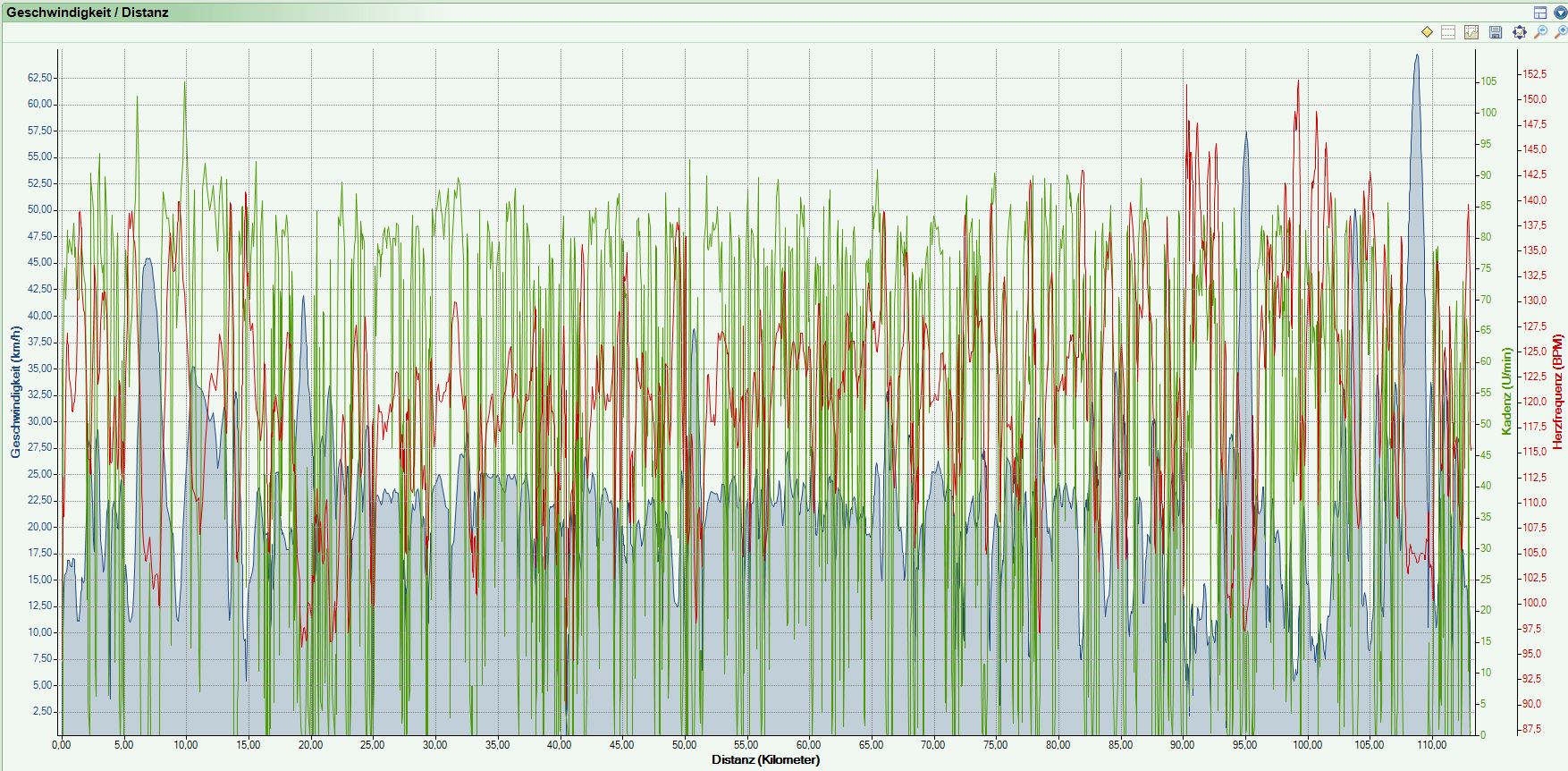Expand the blue round dropdown arrow
Viewport: 1568px width, 771px height.
click(1560, 13)
